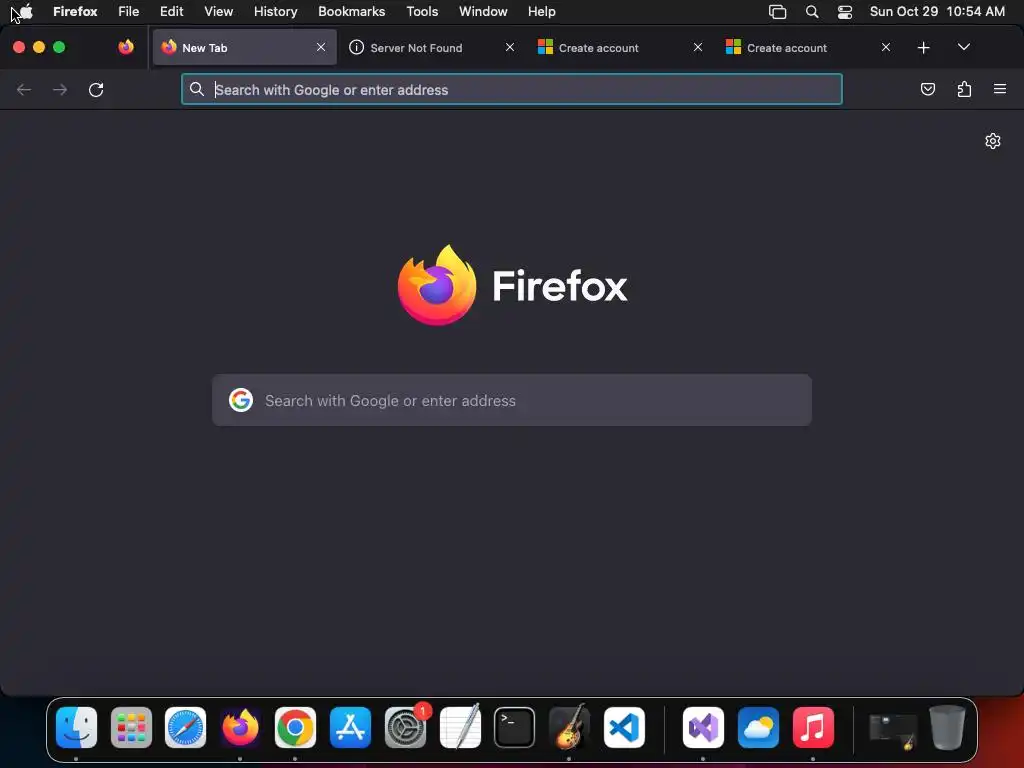Open the File menu

tap(129, 11)
